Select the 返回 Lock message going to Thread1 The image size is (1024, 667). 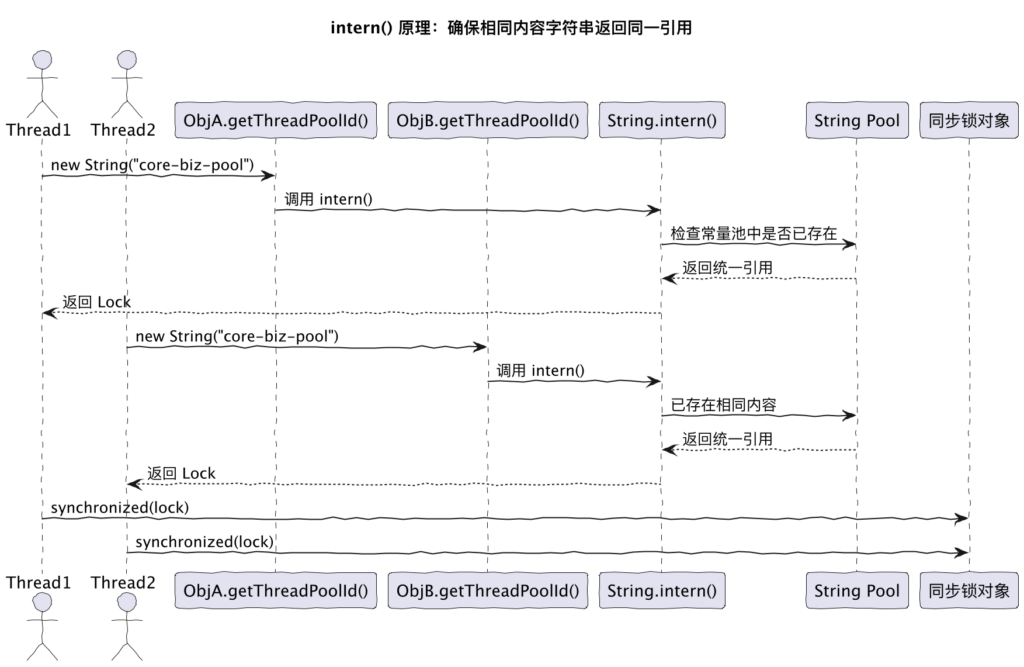click(97, 301)
